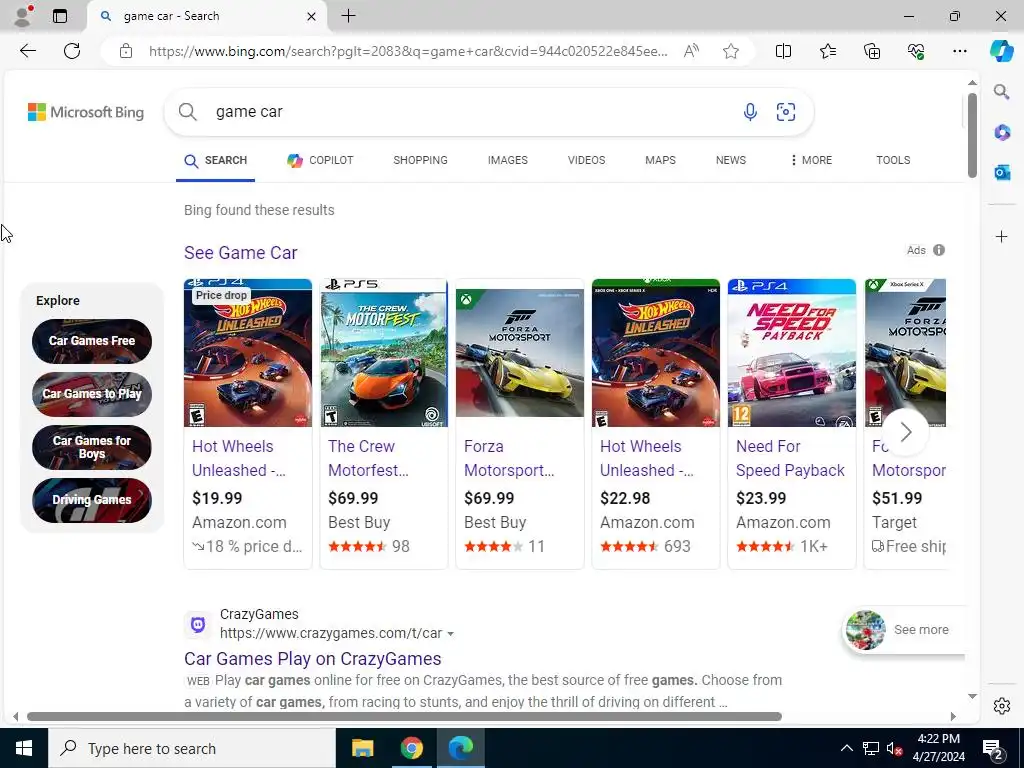The height and width of the screenshot is (768, 1024).
Task: Click the horizontal scrollbar thumb
Action: coord(404,716)
